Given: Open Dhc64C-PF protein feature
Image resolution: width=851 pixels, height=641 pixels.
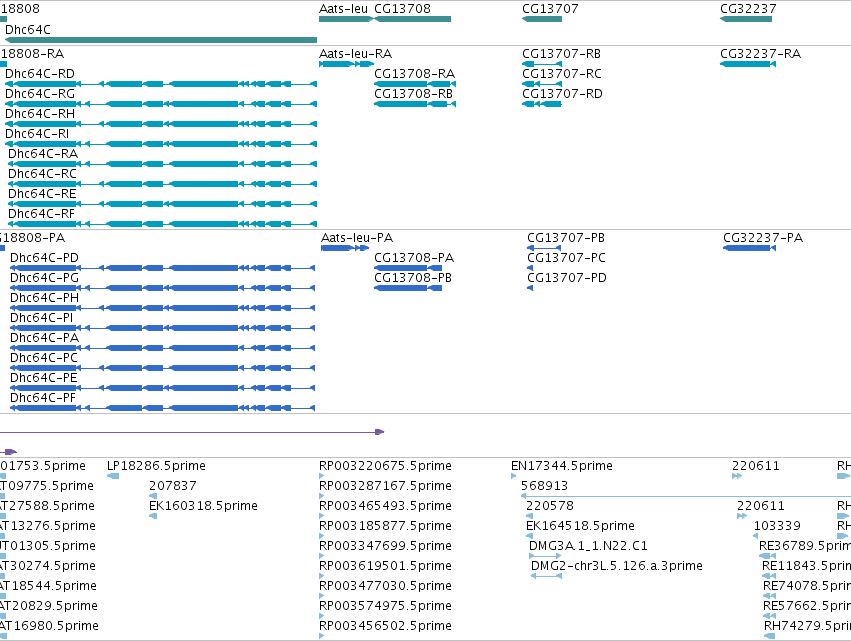Looking at the screenshot, I should pyautogui.click(x=162, y=408).
